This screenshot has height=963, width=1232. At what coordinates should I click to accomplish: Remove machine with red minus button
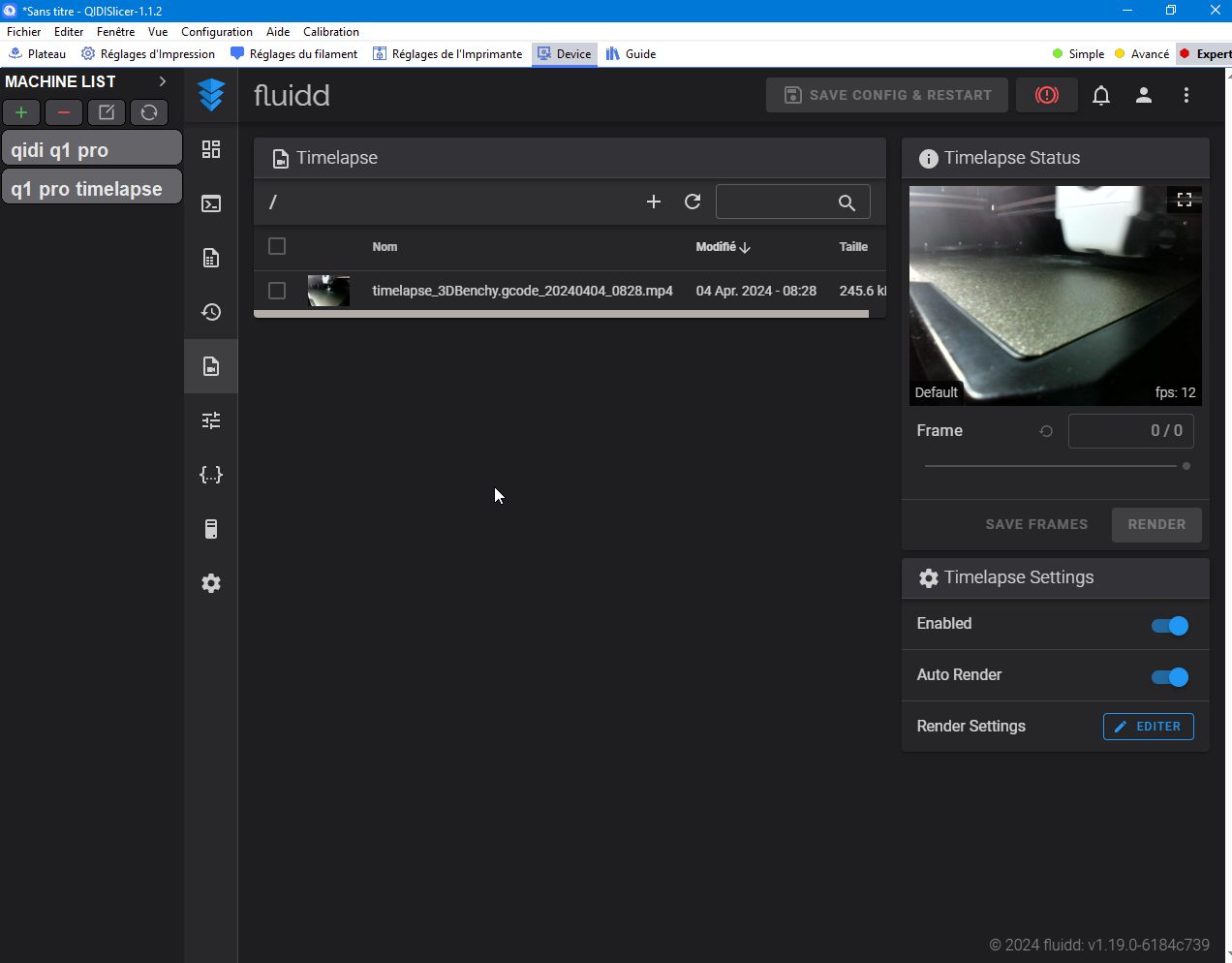coord(64,112)
